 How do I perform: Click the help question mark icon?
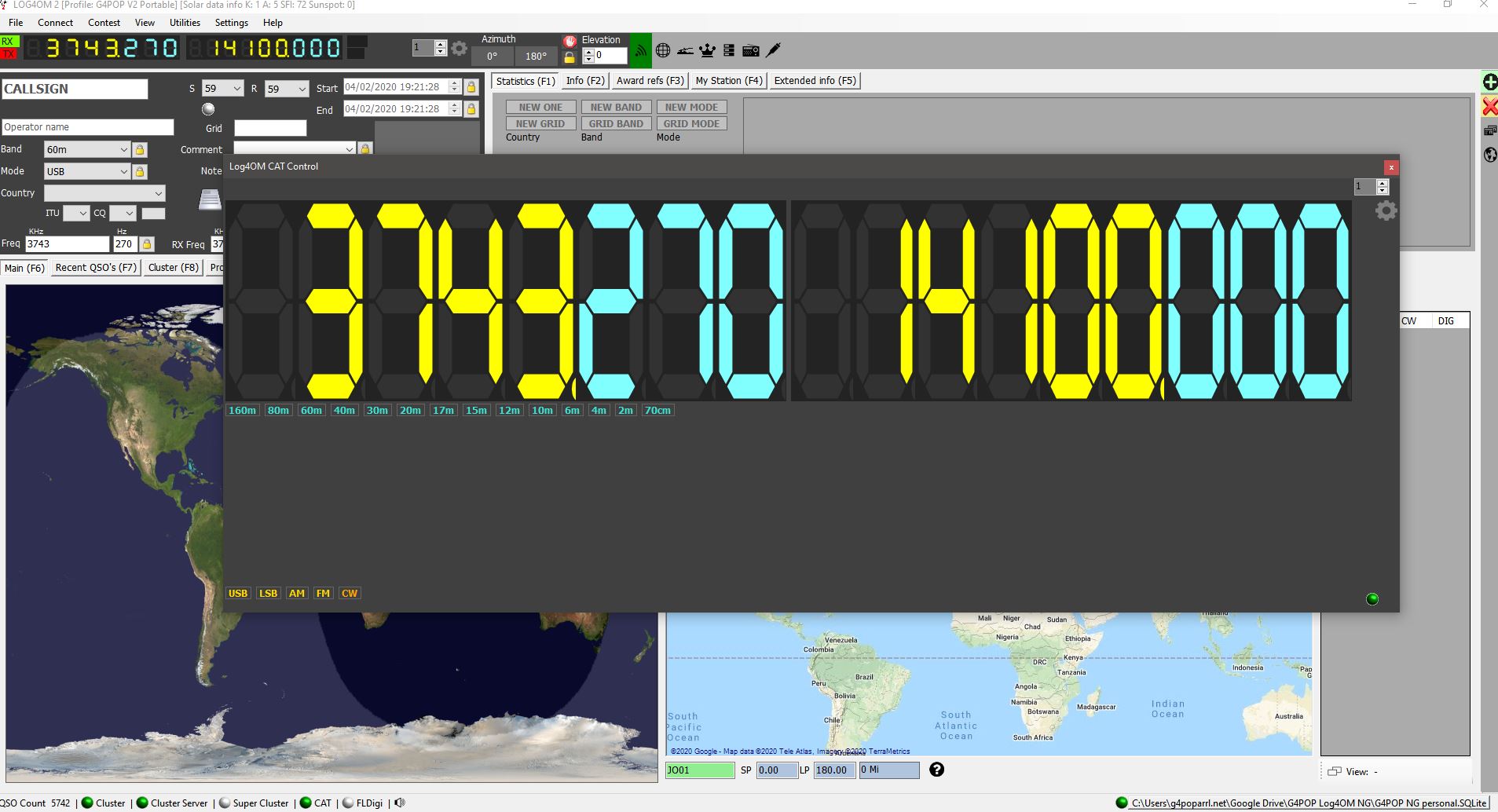tap(936, 770)
